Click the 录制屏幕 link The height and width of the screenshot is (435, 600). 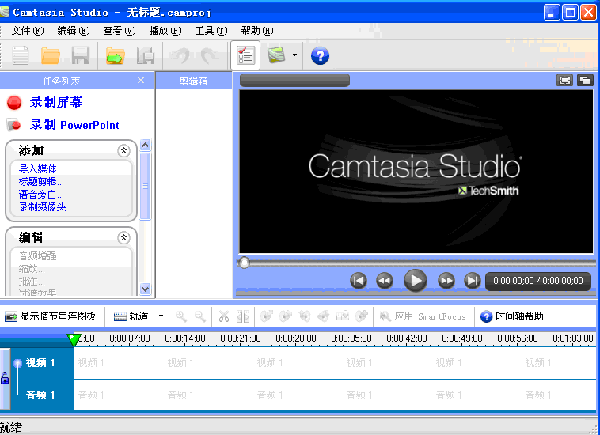point(56,102)
